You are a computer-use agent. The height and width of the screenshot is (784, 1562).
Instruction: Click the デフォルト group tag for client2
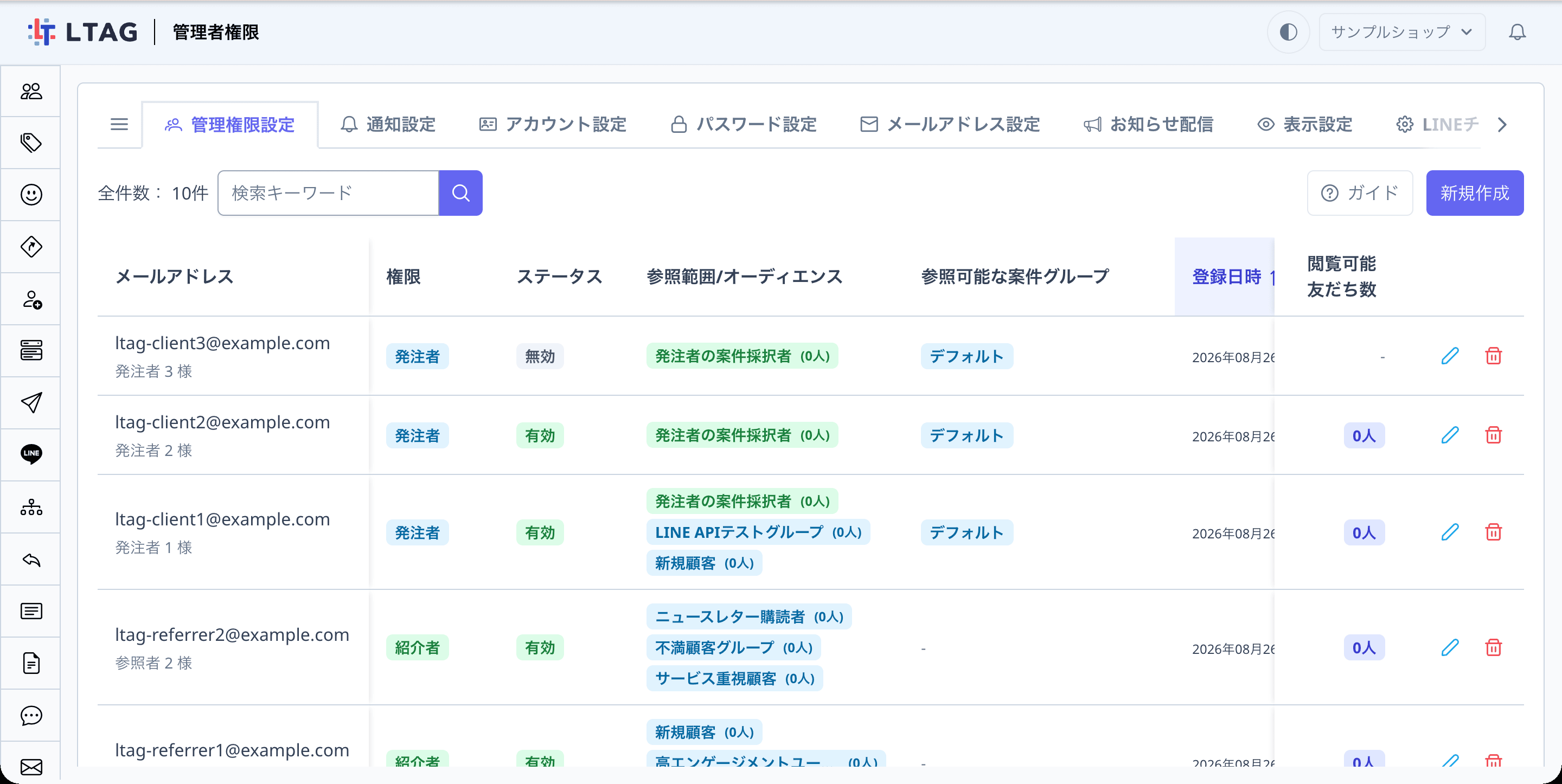point(966,435)
